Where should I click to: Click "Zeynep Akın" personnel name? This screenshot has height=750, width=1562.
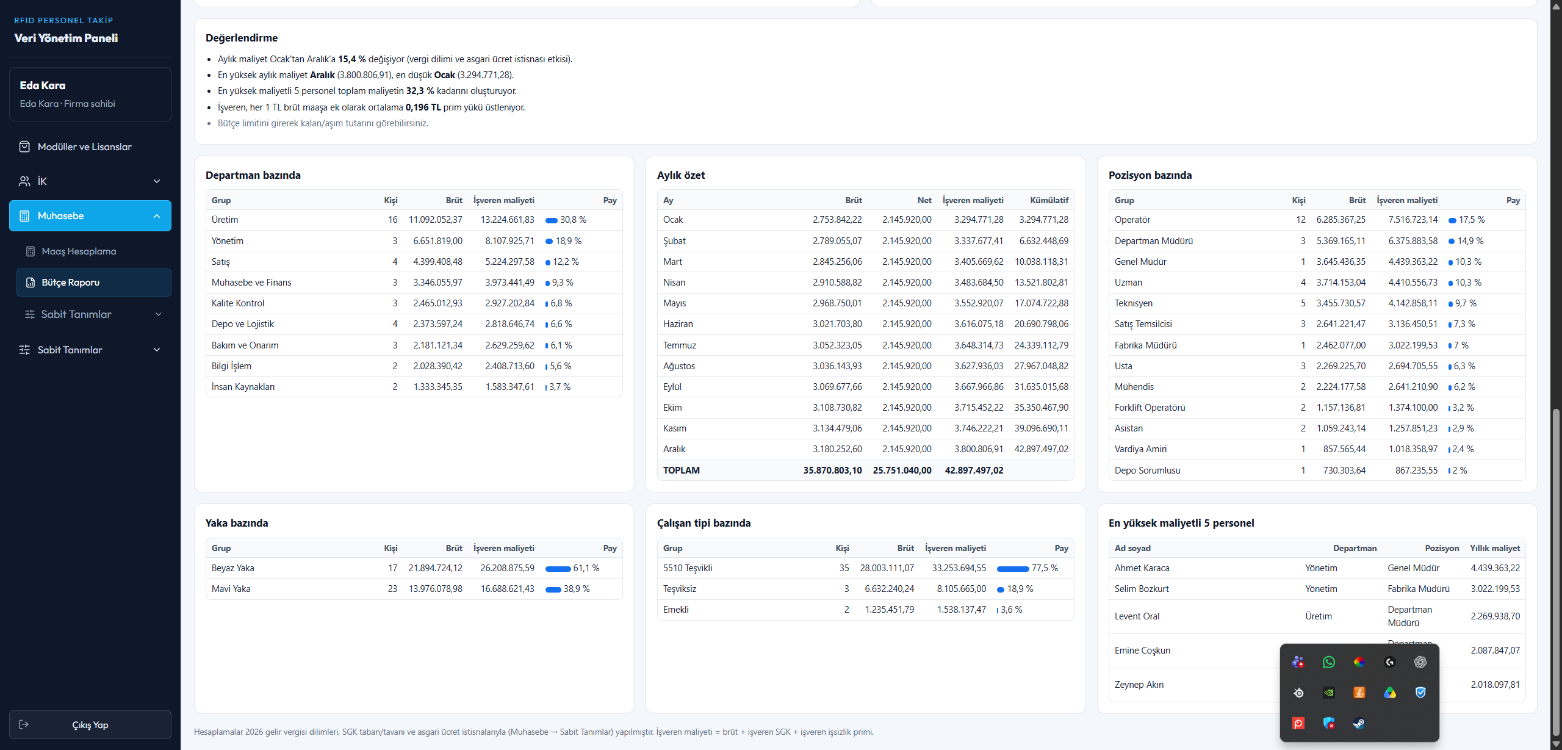pos(1139,685)
